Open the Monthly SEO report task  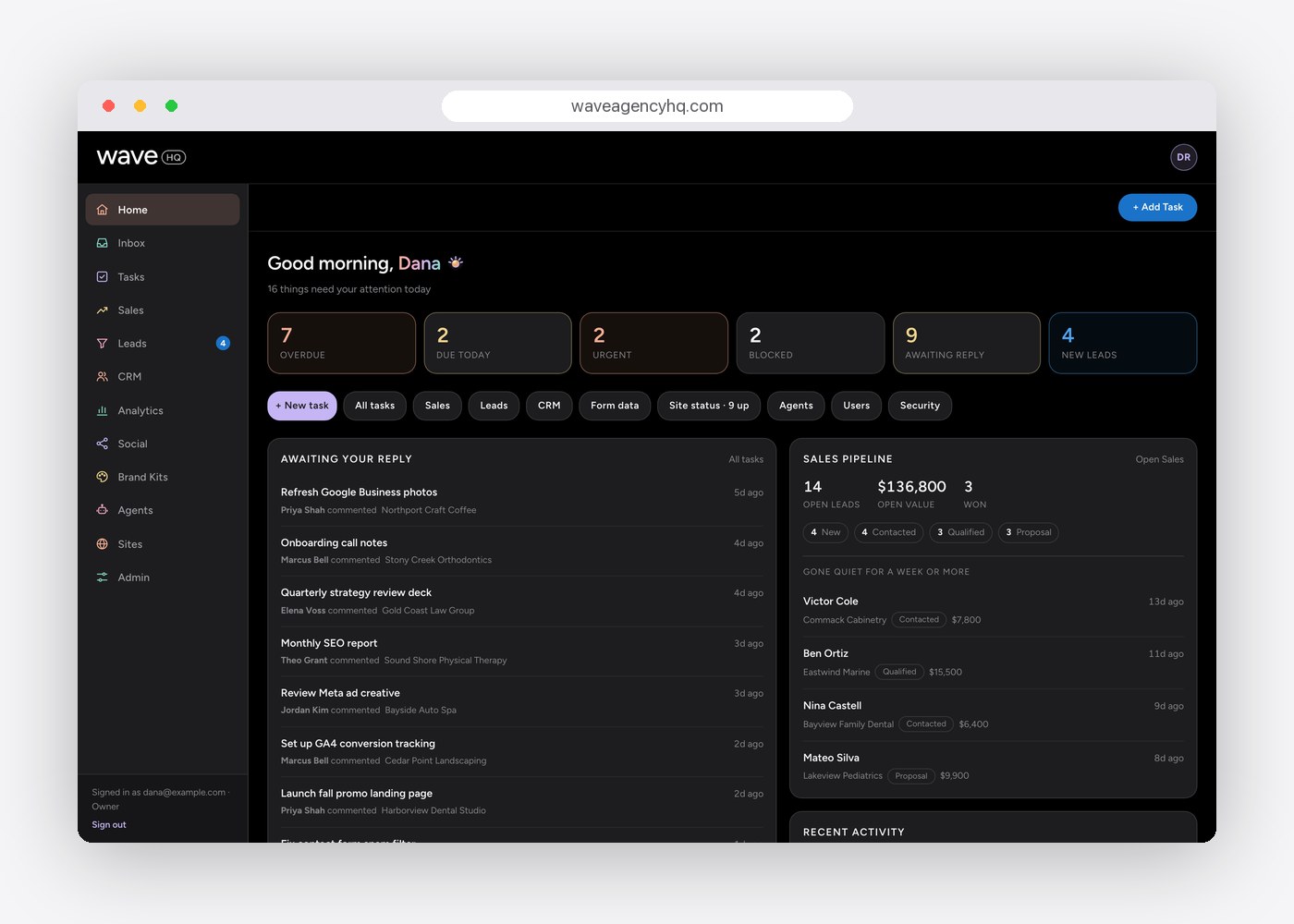pyautogui.click(x=522, y=651)
